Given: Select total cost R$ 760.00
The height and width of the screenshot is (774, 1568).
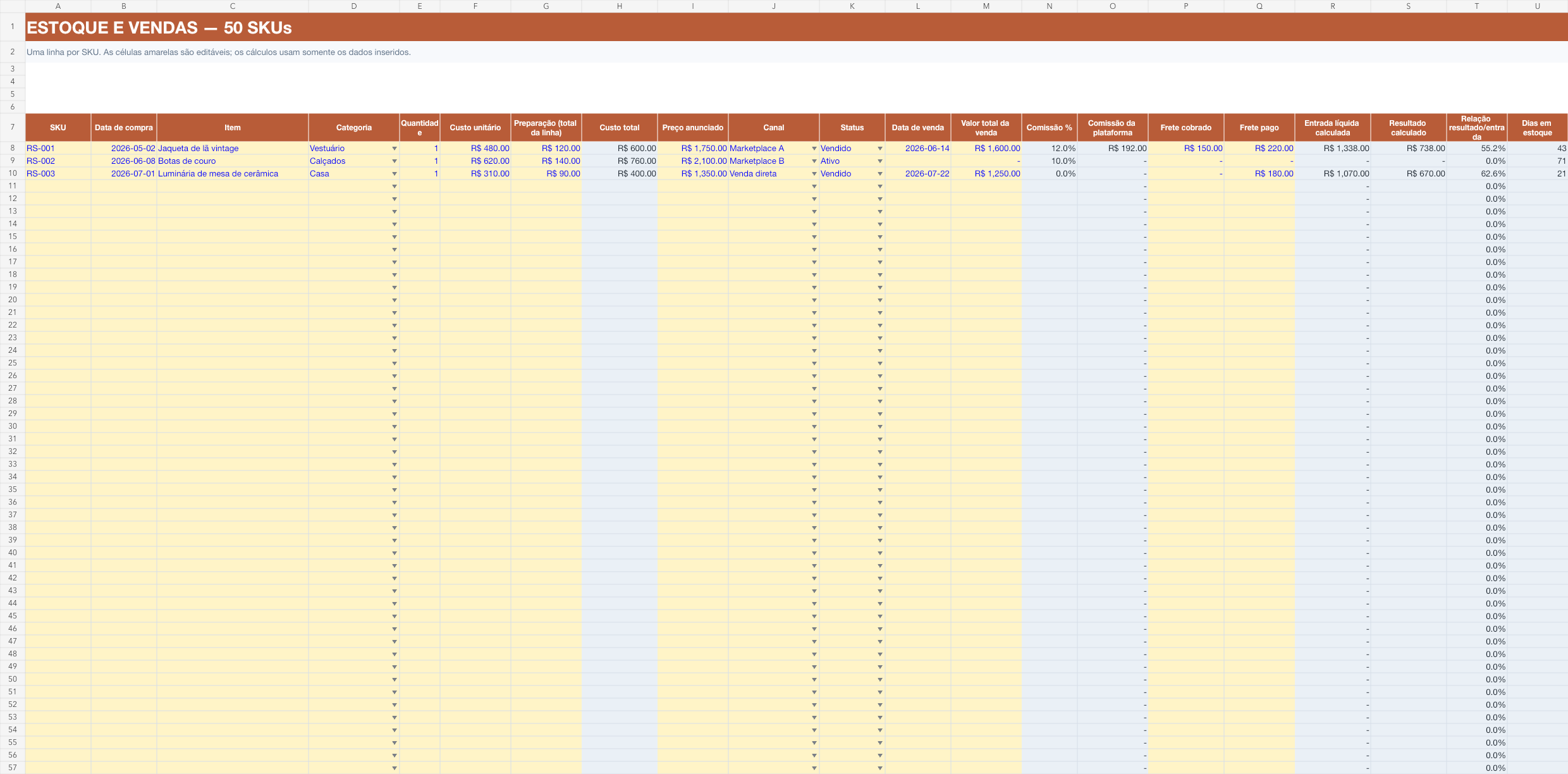Looking at the screenshot, I should pos(620,161).
